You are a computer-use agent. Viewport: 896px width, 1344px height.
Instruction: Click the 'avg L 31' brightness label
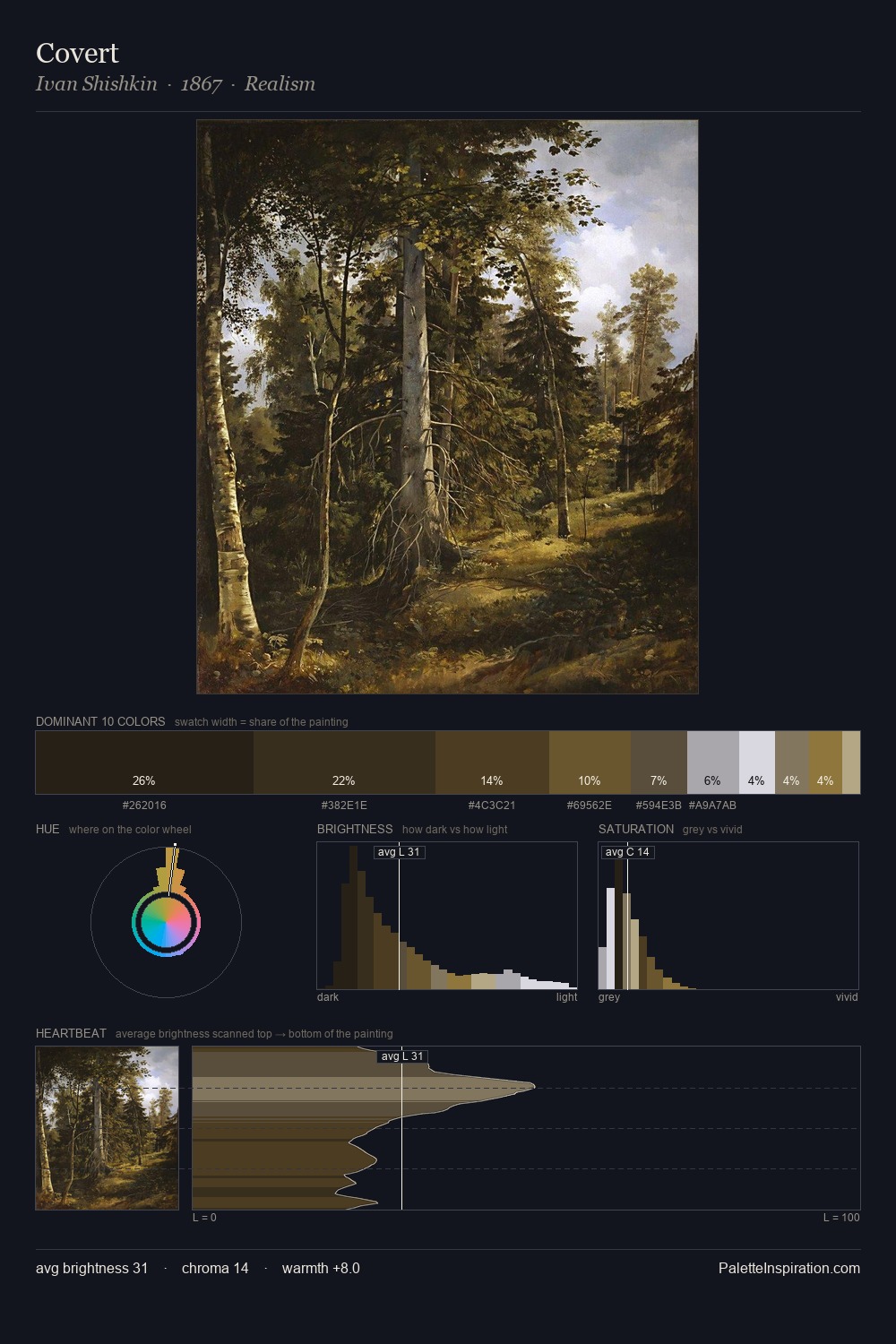point(399,852)
